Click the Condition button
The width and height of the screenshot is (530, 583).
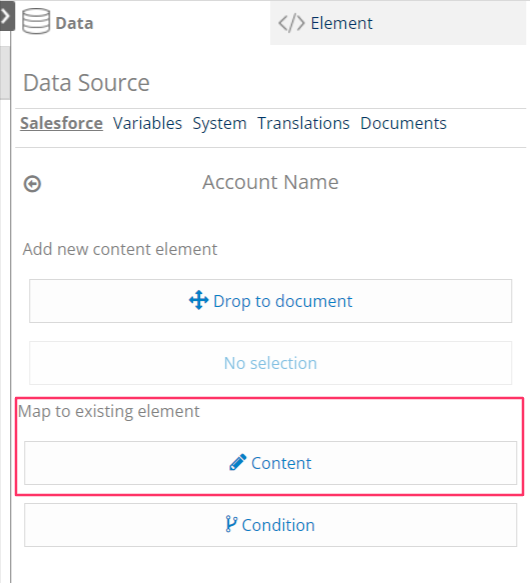coord(270,525)
